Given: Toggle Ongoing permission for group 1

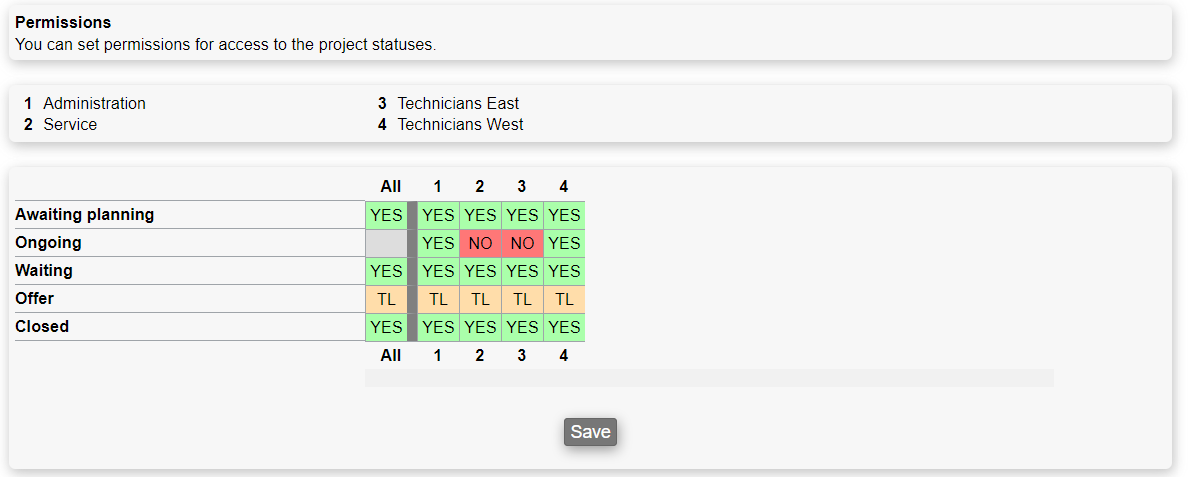Looking at the screenshot, I should click(438, 243).
